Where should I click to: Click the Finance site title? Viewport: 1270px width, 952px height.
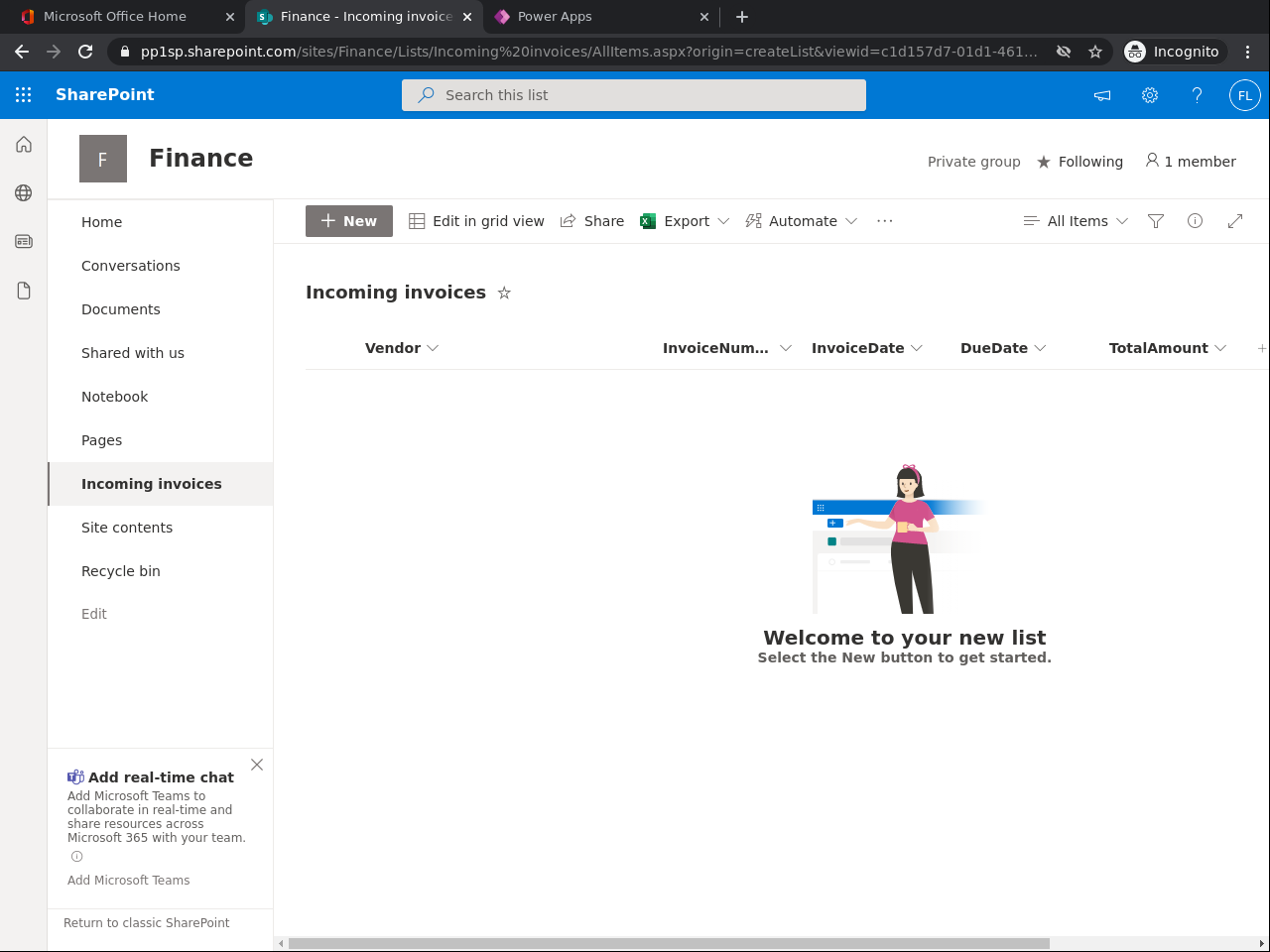point(201,159)
